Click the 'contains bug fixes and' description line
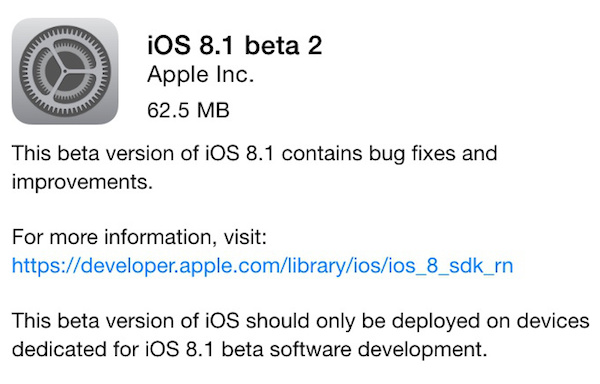Viewport: 600px width, 384px height. [389, 155]
